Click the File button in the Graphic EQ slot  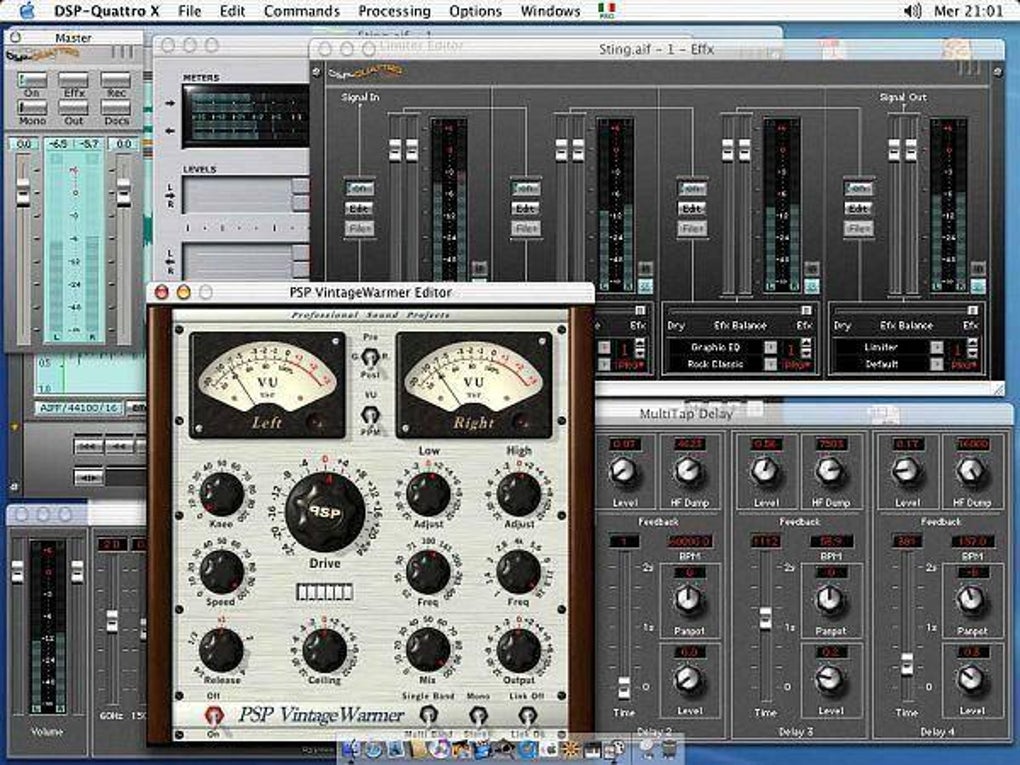coord(691,228)
